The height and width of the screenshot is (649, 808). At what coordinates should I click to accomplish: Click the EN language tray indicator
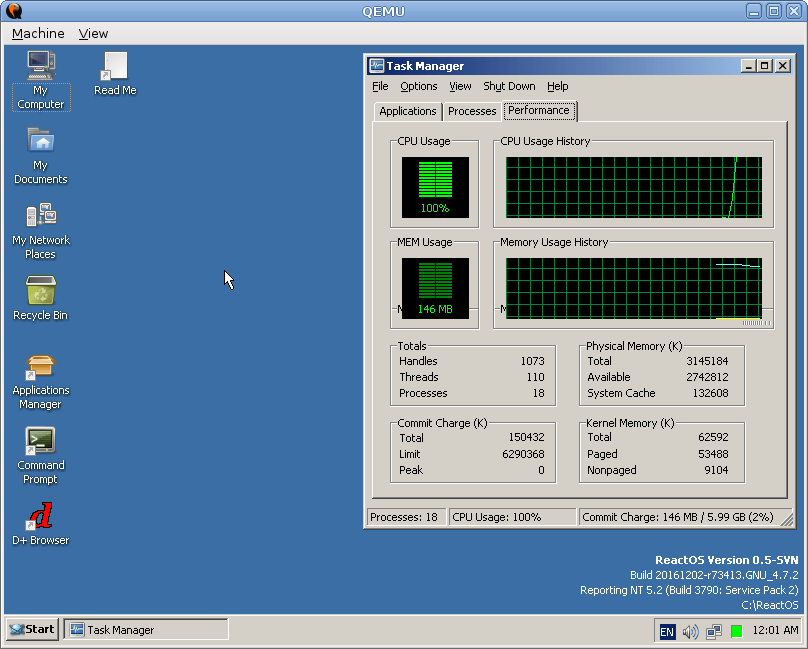pyautogui.click(x=667, y=631)
